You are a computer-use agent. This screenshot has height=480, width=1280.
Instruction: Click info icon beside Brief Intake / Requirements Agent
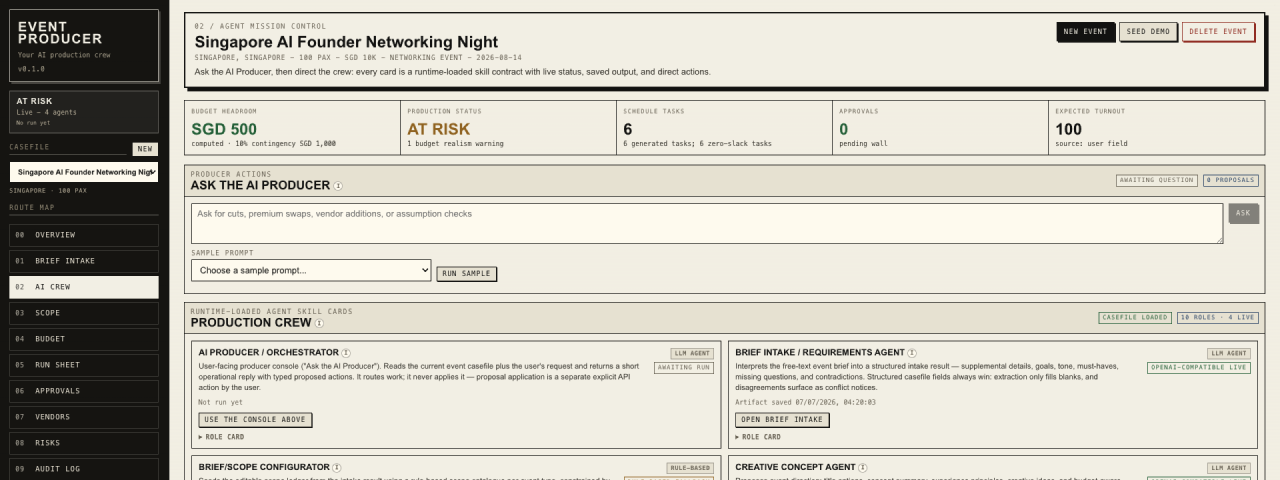(912, 353)
